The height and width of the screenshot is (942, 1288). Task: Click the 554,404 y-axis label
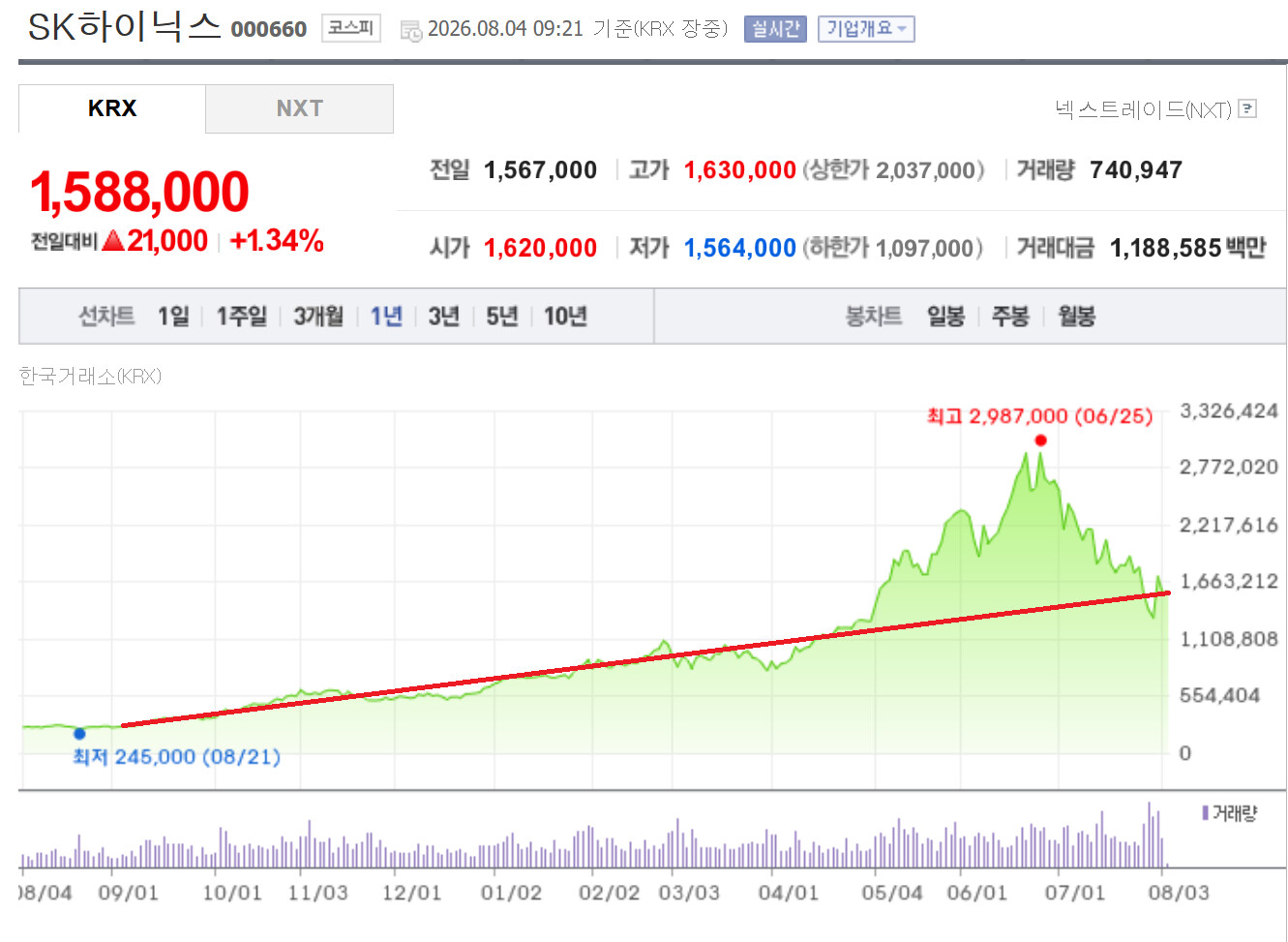point(1219,695)
